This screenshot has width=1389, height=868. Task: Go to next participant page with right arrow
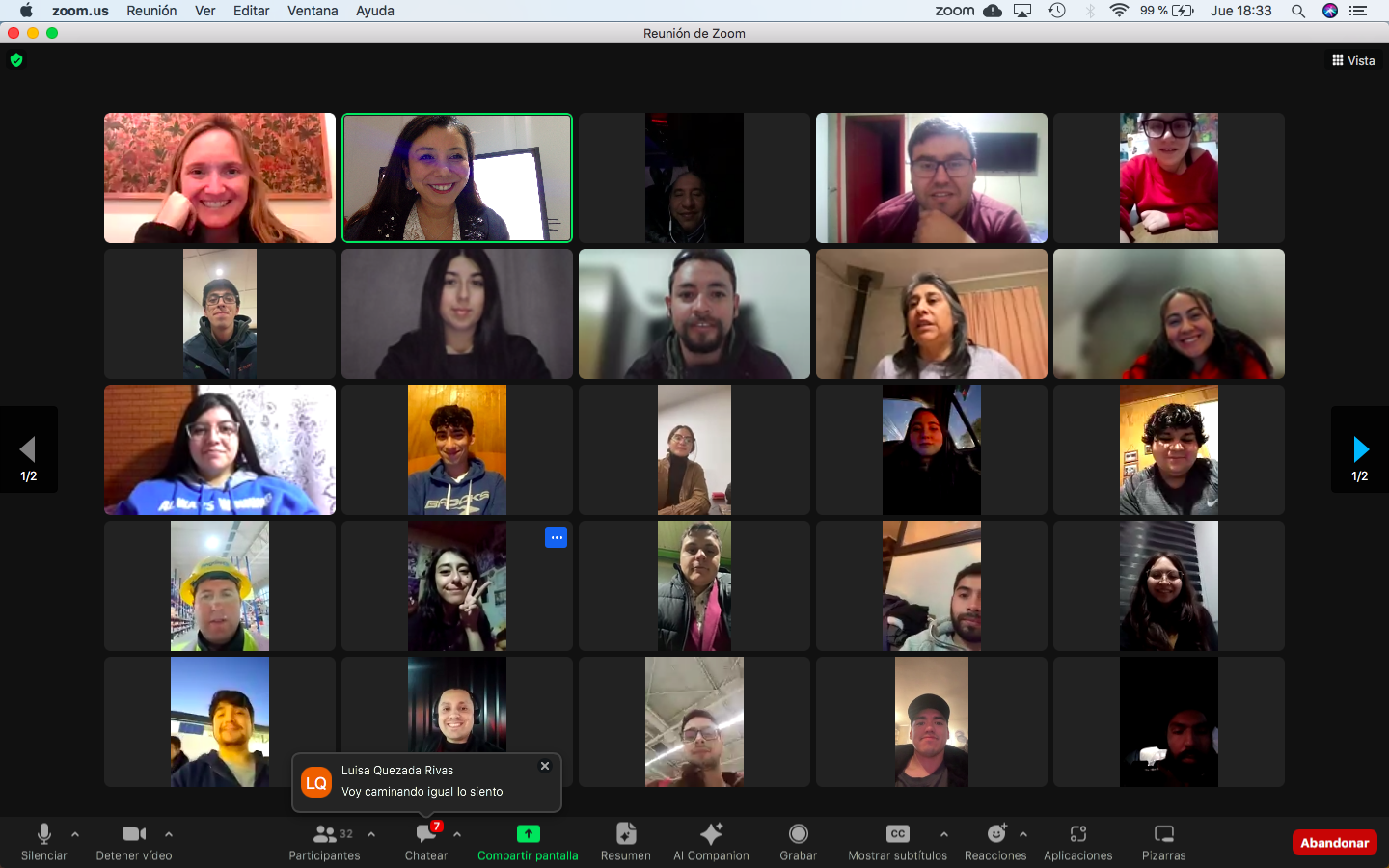click(1360, 449)
